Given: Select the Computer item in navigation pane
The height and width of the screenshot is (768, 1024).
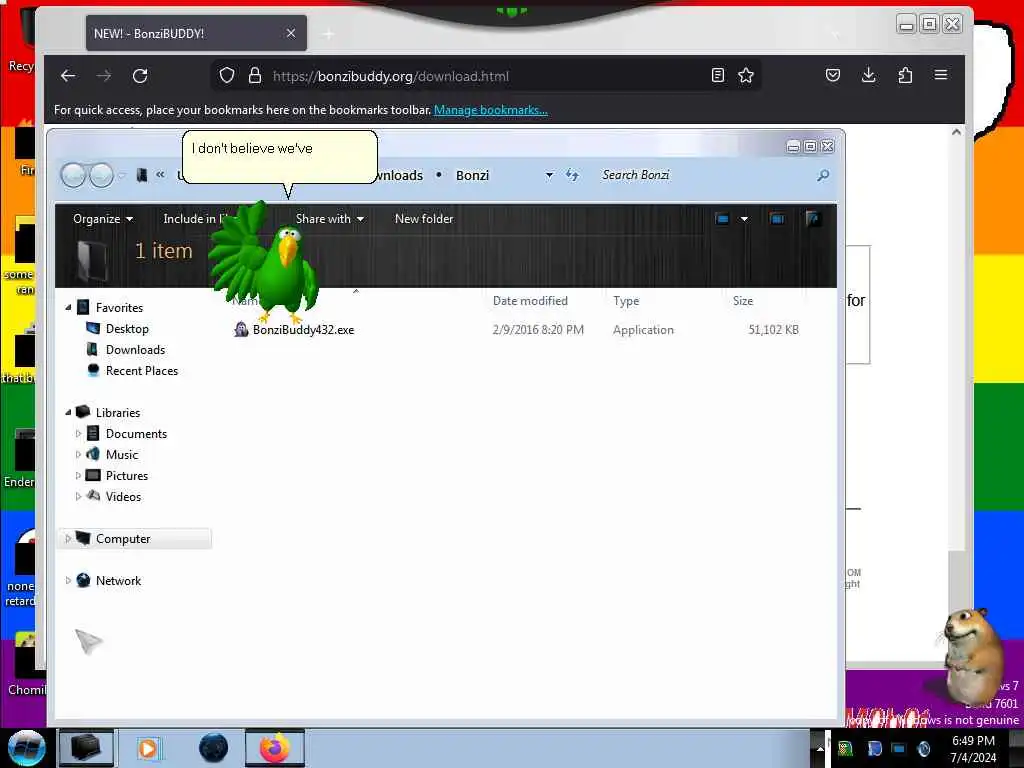Looking at the screenshot, I should (136, 539).
